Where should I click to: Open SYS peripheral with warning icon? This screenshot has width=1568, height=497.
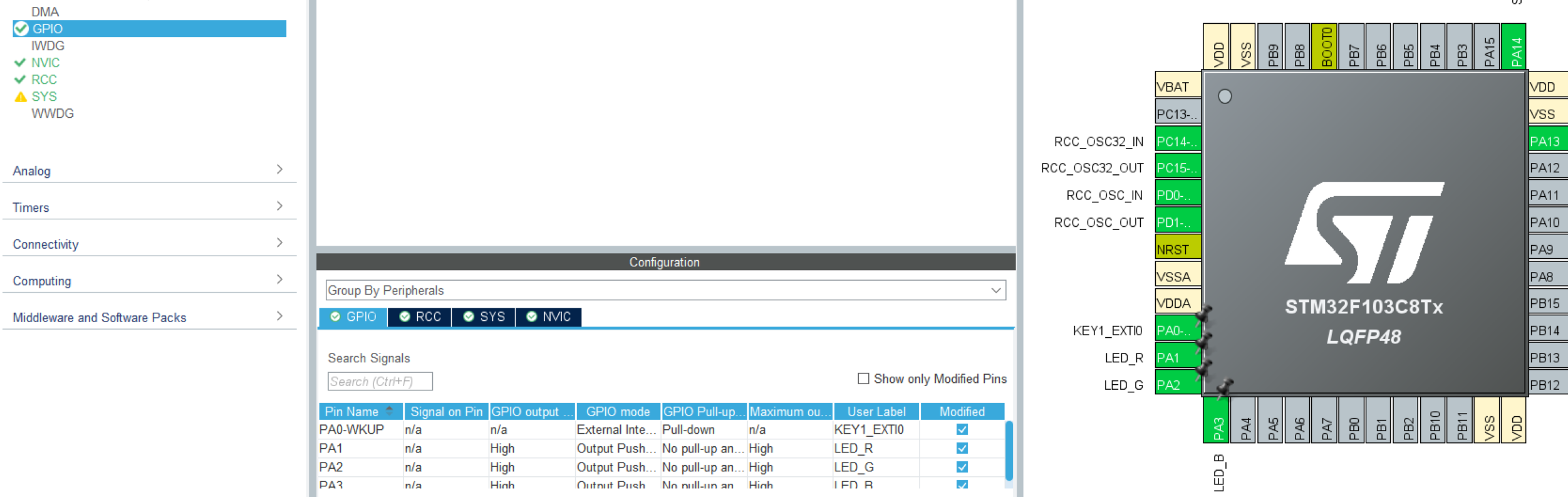pos(44,97)
